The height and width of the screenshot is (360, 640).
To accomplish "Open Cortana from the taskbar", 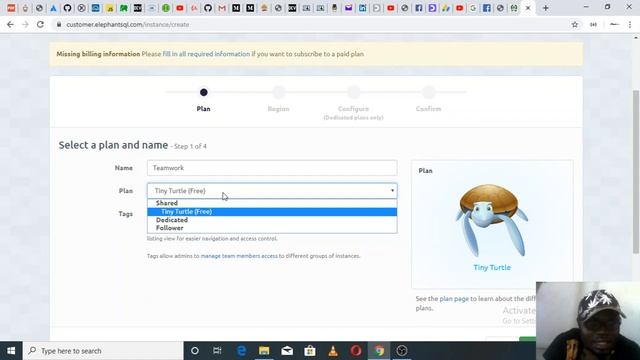I will [195, 351].
